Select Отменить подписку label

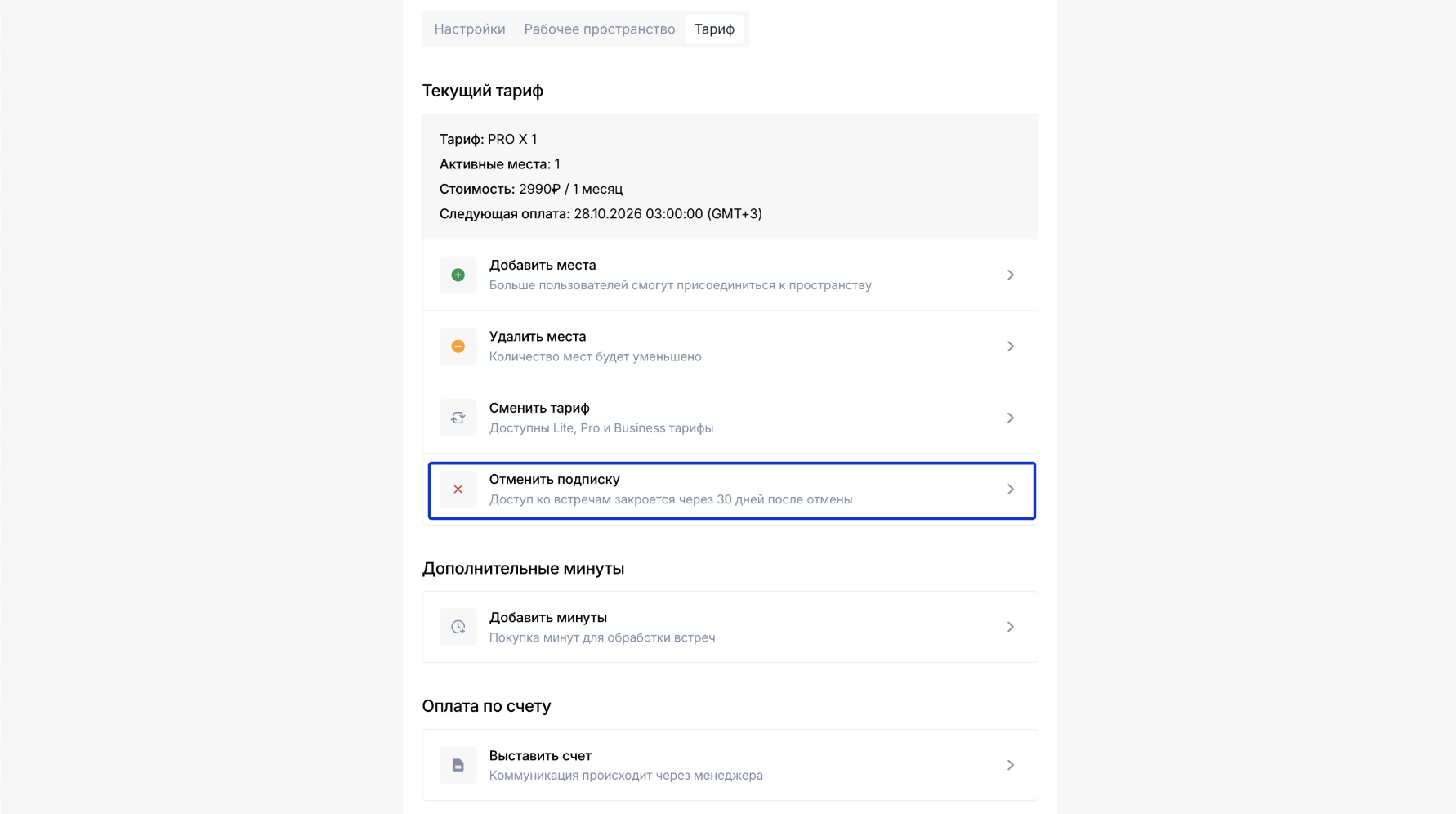(x=554, y=480)
